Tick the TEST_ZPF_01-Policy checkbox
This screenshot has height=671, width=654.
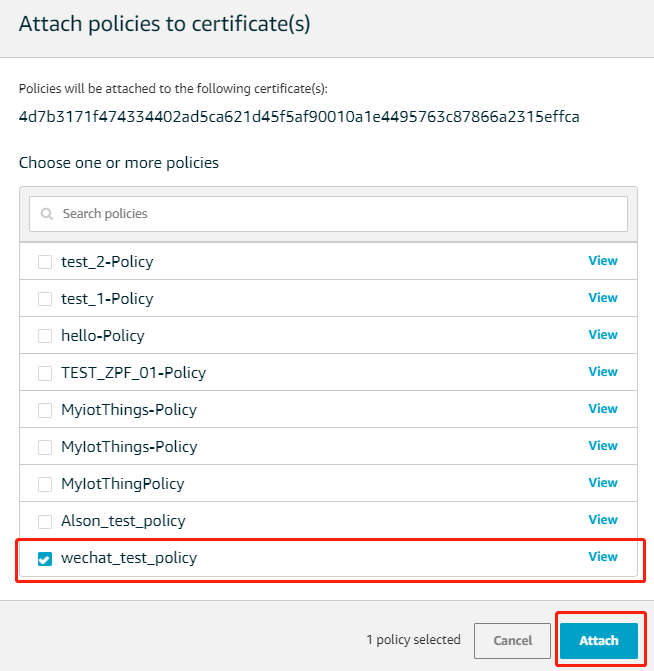click(45, 373)
